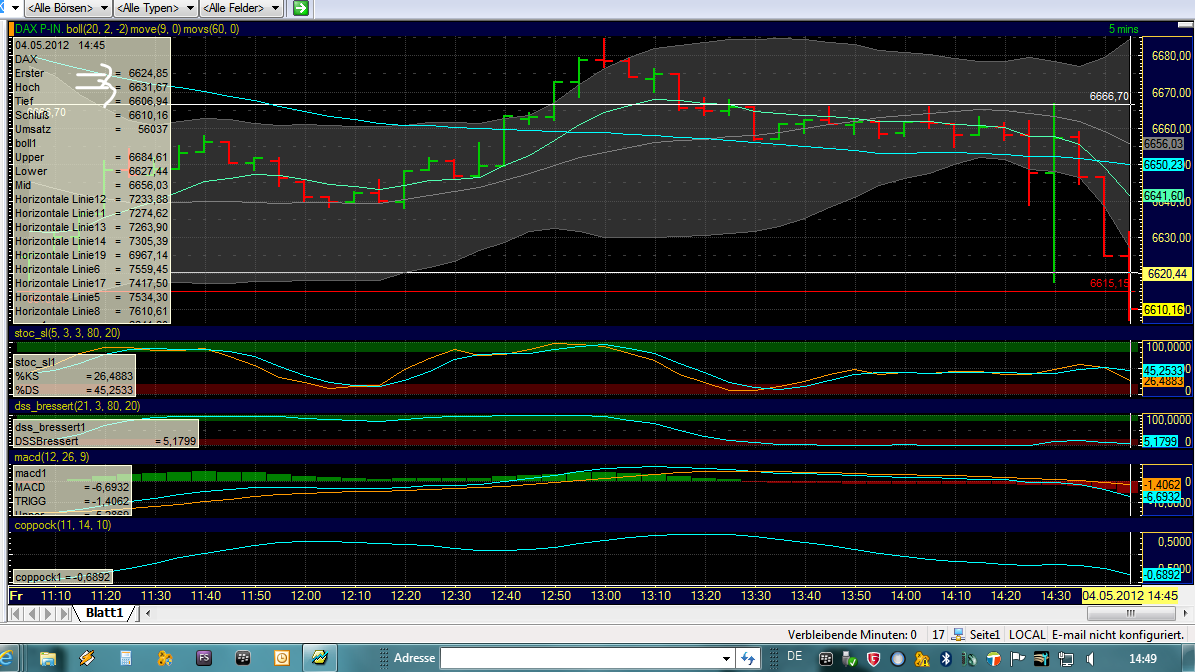Open the calculator icon in the taskbar
Viewport: 1195px width, 672px height.
click(x=125, y=657)
